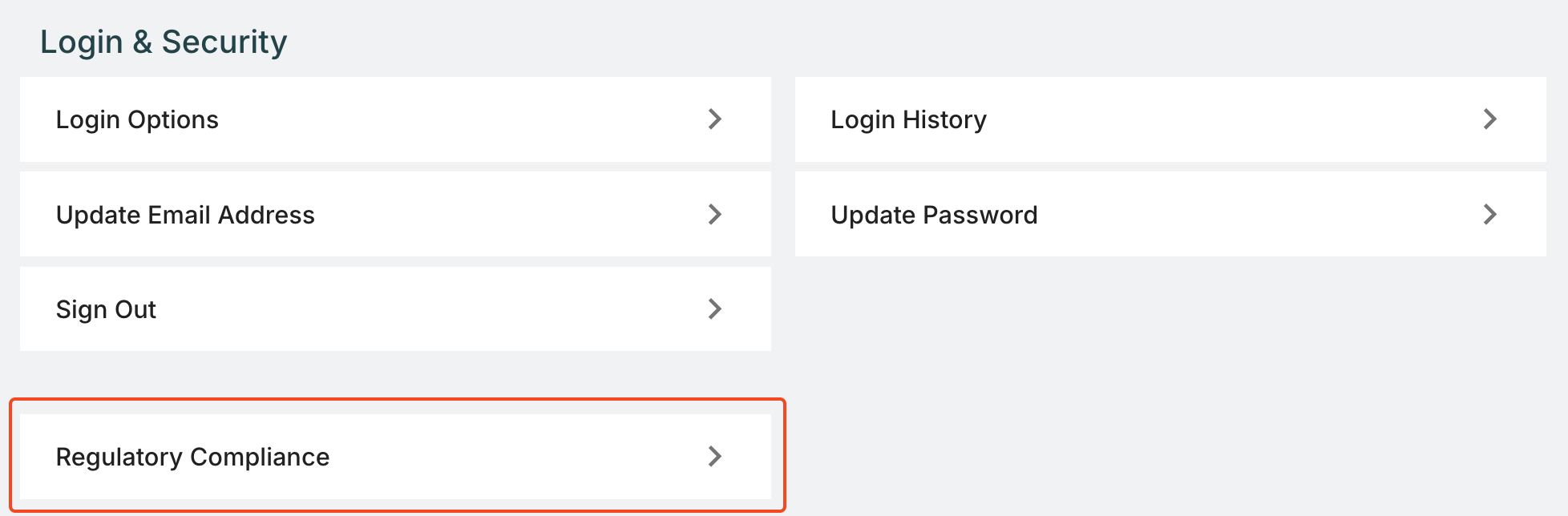Click the Regulatory Compliance text
The width and height of the screenshot is (1568, 516).
click(192, 457)
